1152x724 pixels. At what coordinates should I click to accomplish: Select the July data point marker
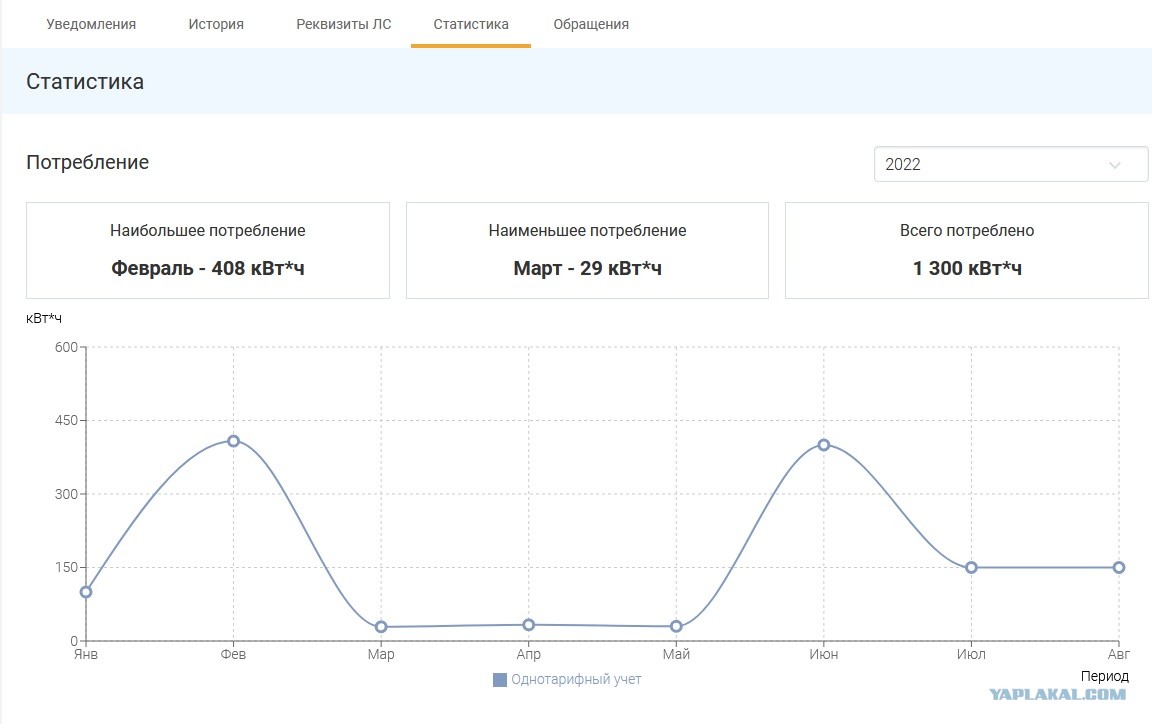click(971, 567)
